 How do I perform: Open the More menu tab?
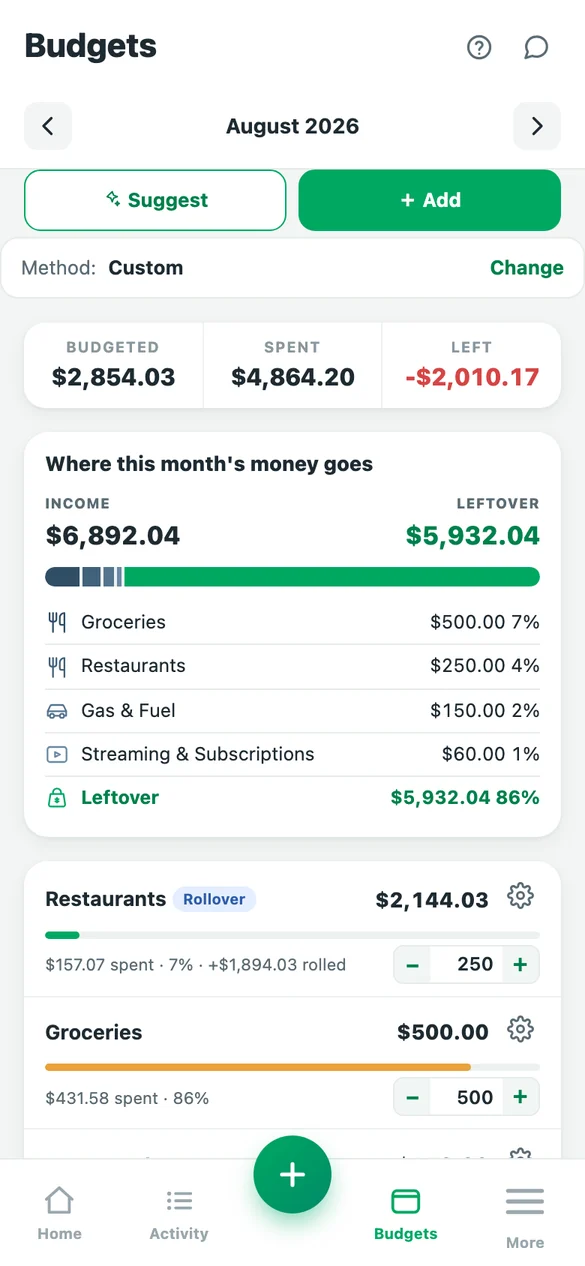pos(525,1217)
